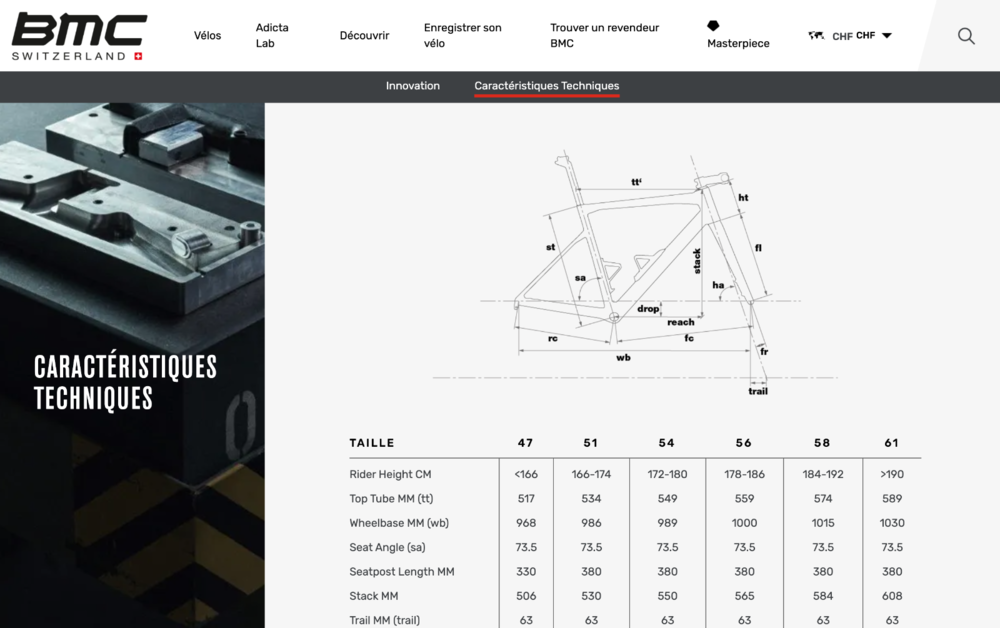
Task: Click the BMC Switzerland logo
Action: [79, 36]
